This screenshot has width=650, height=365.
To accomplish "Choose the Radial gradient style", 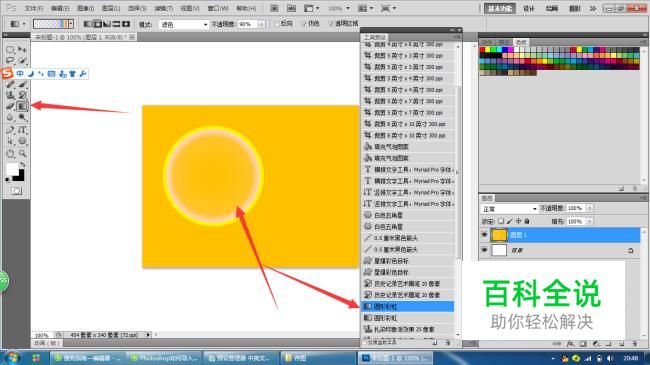I will pos(97,24).
